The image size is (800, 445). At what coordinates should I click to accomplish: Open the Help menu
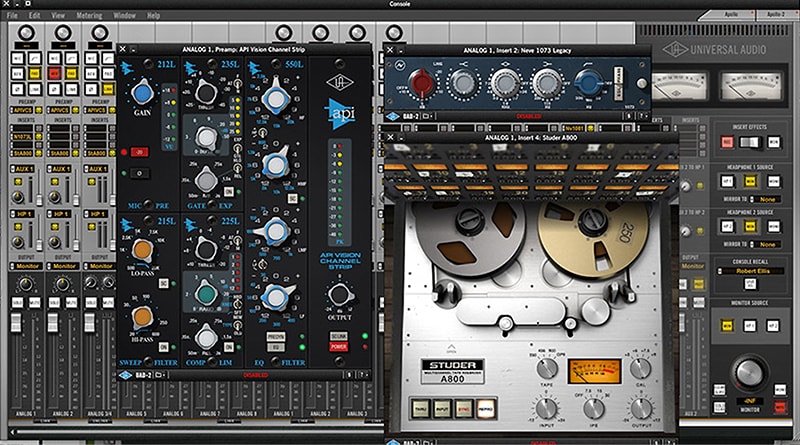pos(153,16)
